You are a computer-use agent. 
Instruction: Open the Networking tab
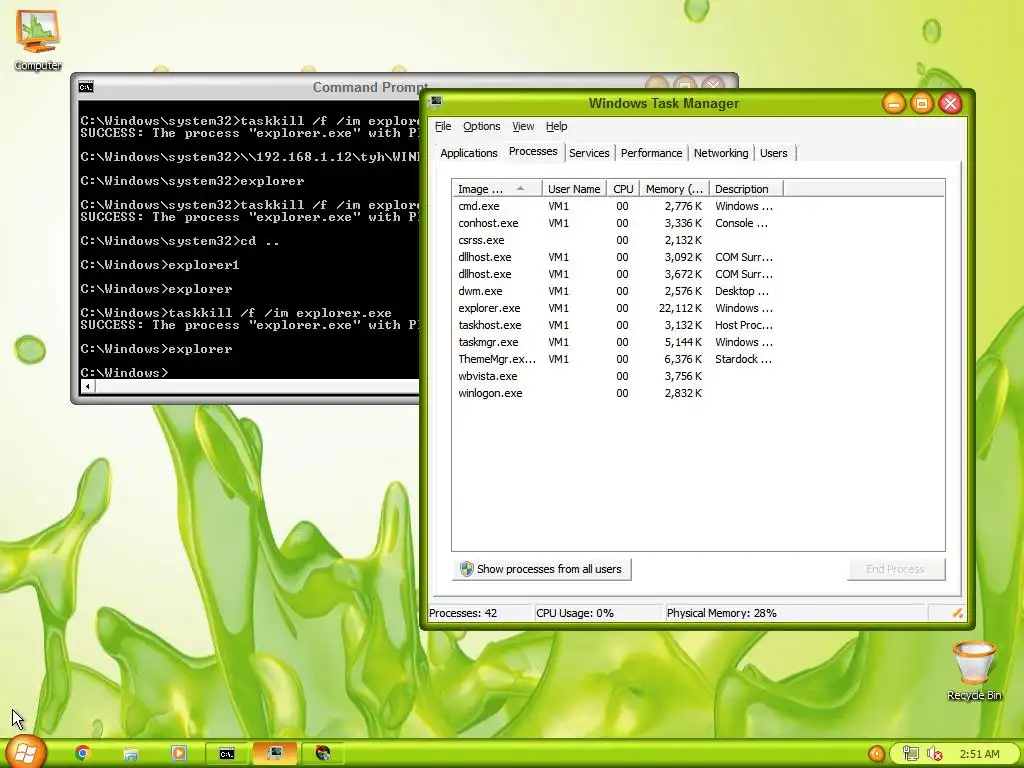pyautogui.click(x=721, y=153)
